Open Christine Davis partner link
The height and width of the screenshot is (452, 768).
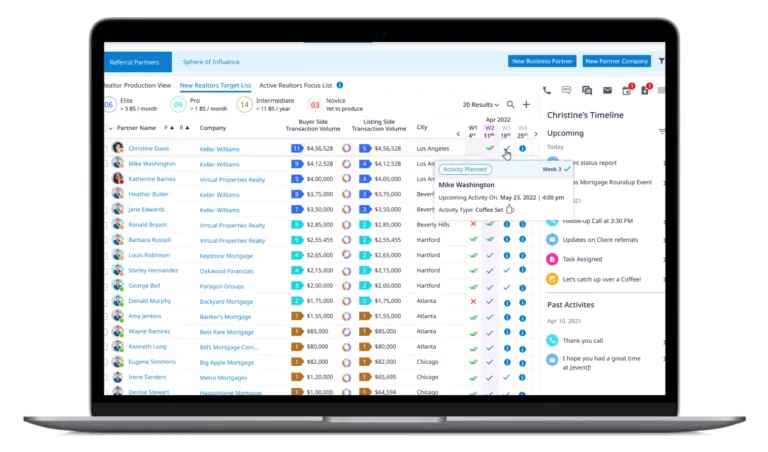click(148, 148)
